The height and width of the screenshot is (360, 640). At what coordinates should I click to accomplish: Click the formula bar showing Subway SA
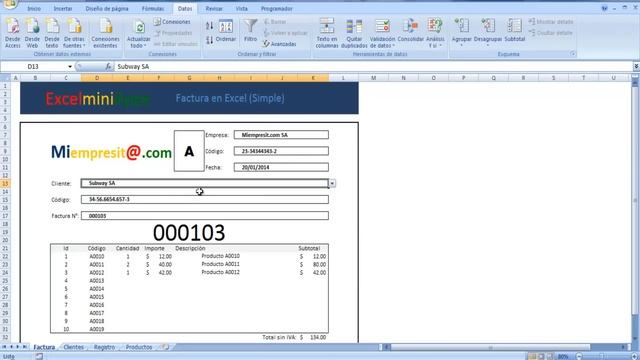click(373, 67)
